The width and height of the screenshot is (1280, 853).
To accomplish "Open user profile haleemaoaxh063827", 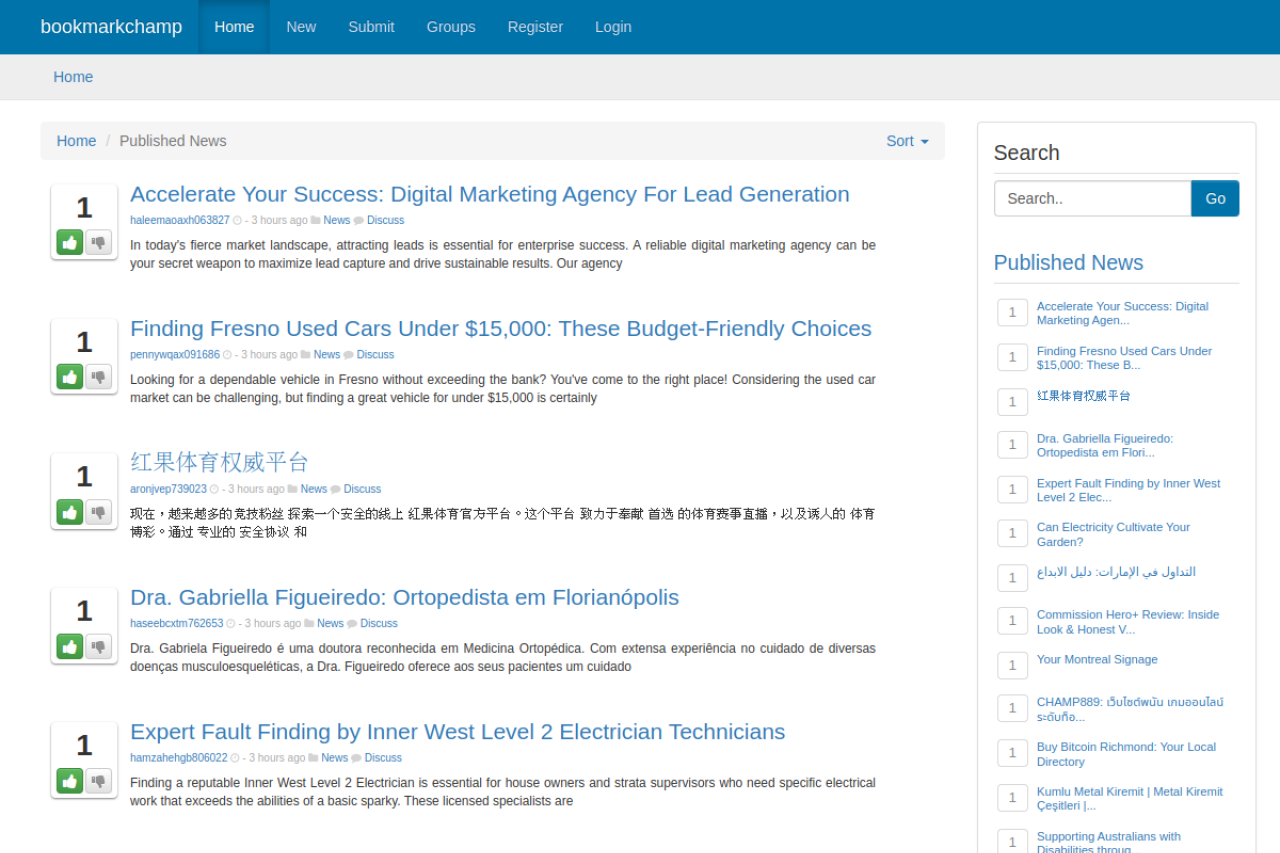I will pos(180,220).
